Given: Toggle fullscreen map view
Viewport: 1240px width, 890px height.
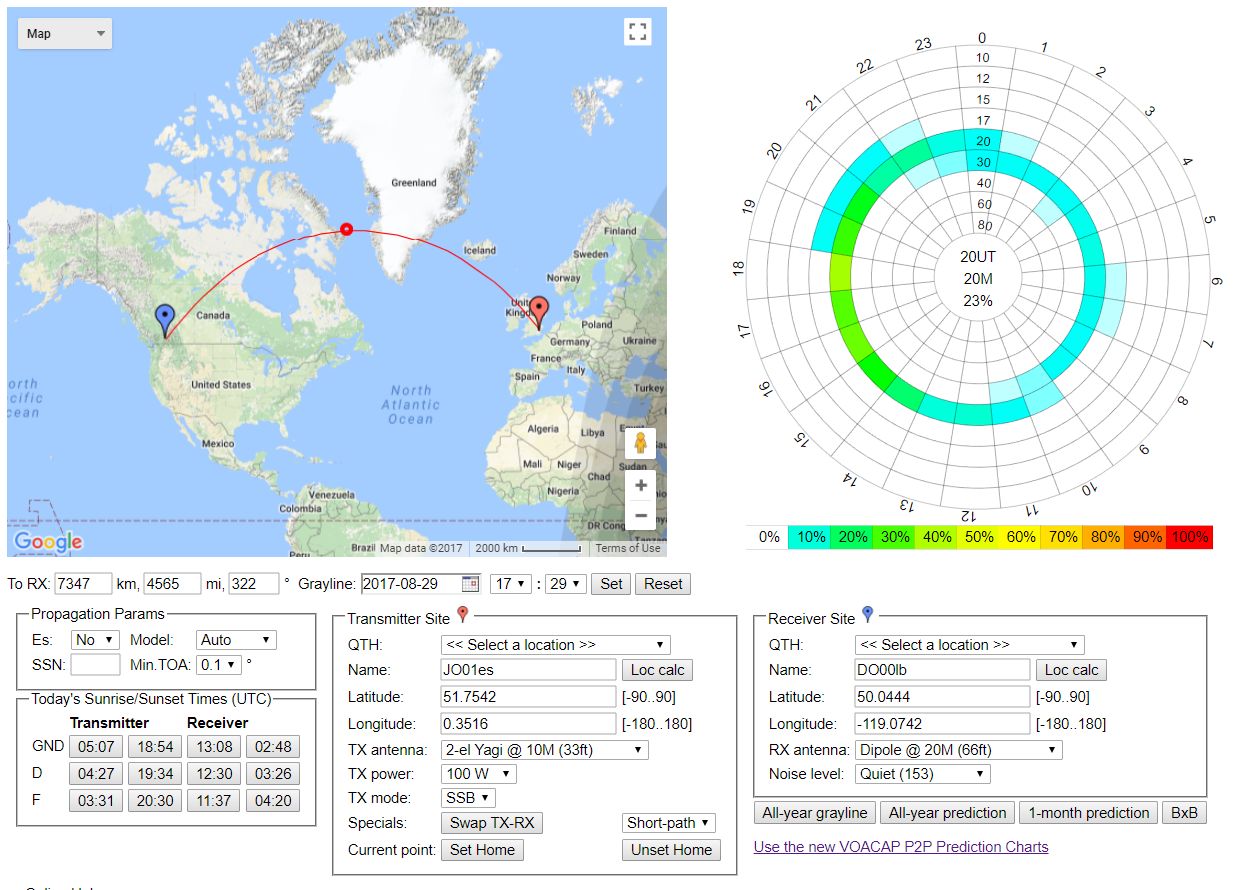Looking at the screenshot, I should 638,31.
